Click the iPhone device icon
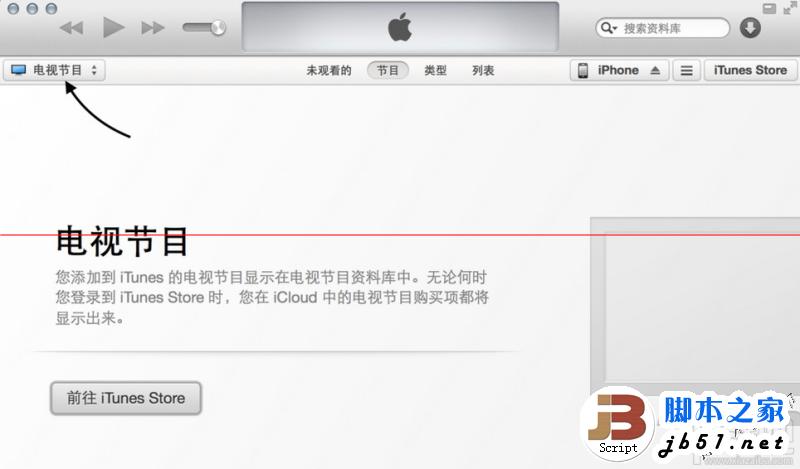Image resolution: width=800 pixels, height=469 pixels. click(583, 70)
